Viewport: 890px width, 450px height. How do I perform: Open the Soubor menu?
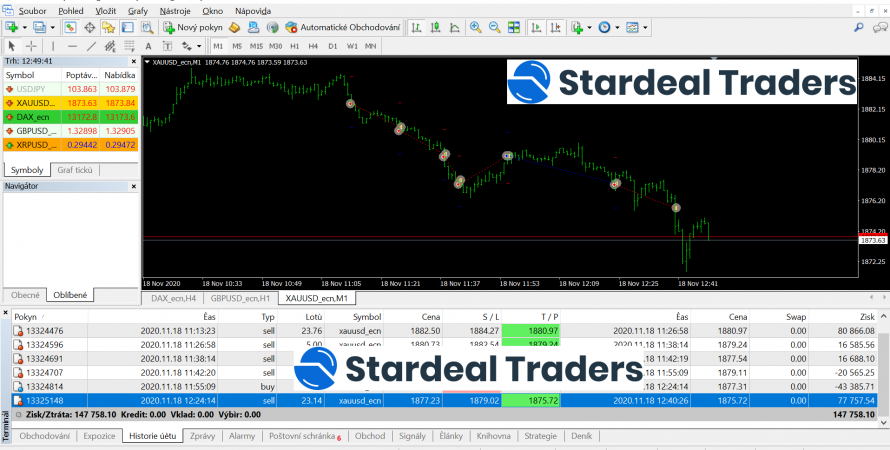pyautogui.click(x=33, y=11)
